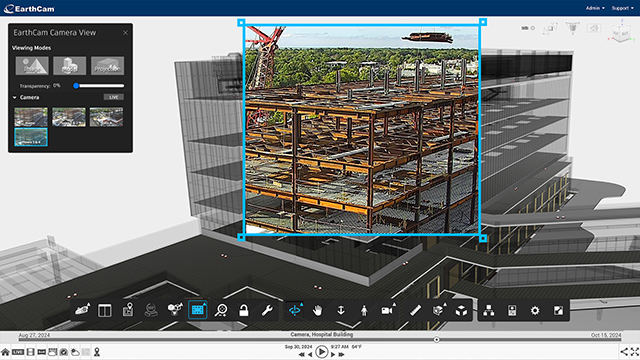Open the video camera interactions tool
The height and width of the screenshot is (360, 640).
coord(388,311)
